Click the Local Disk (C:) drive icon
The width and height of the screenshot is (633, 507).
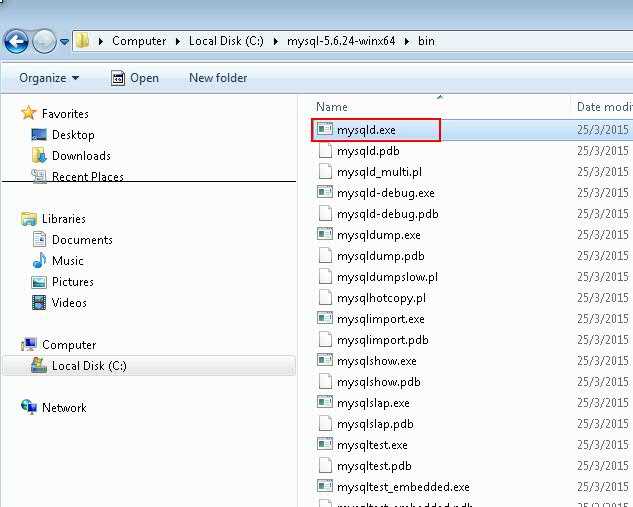click(x=39, y=365)
